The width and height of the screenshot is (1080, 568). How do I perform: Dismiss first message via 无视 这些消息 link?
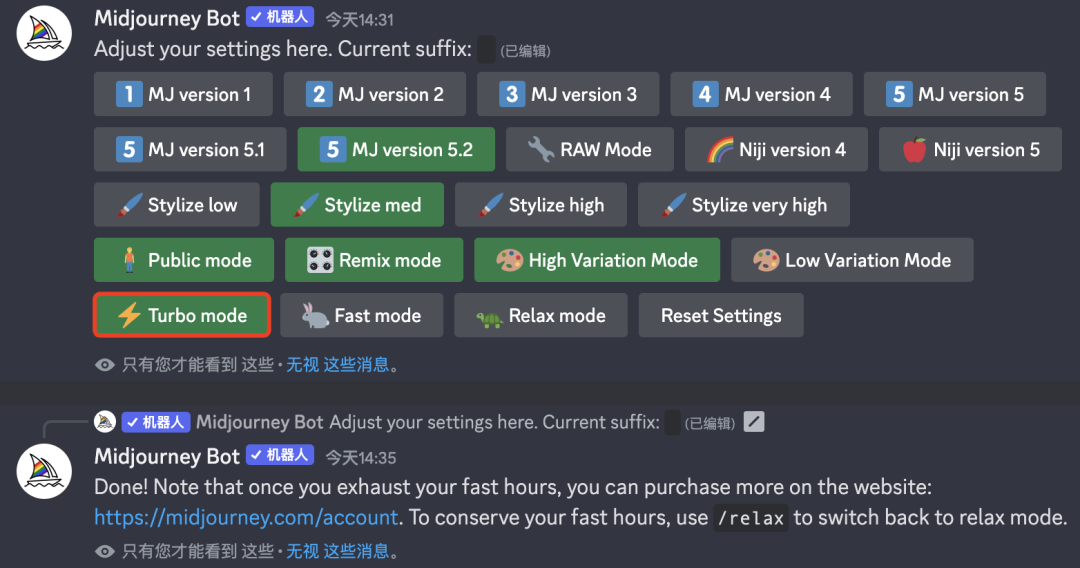(x=338, y=364)
